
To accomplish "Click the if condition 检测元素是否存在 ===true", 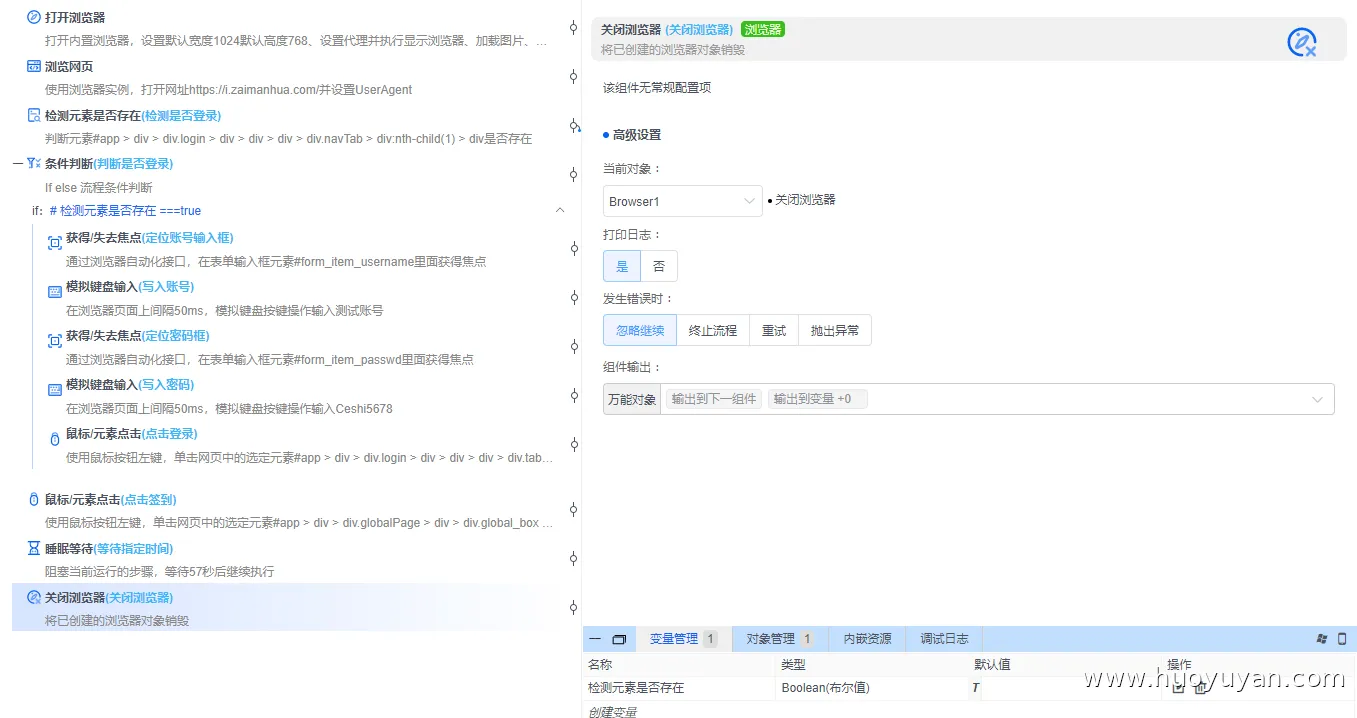I will (x=125, y=211).
